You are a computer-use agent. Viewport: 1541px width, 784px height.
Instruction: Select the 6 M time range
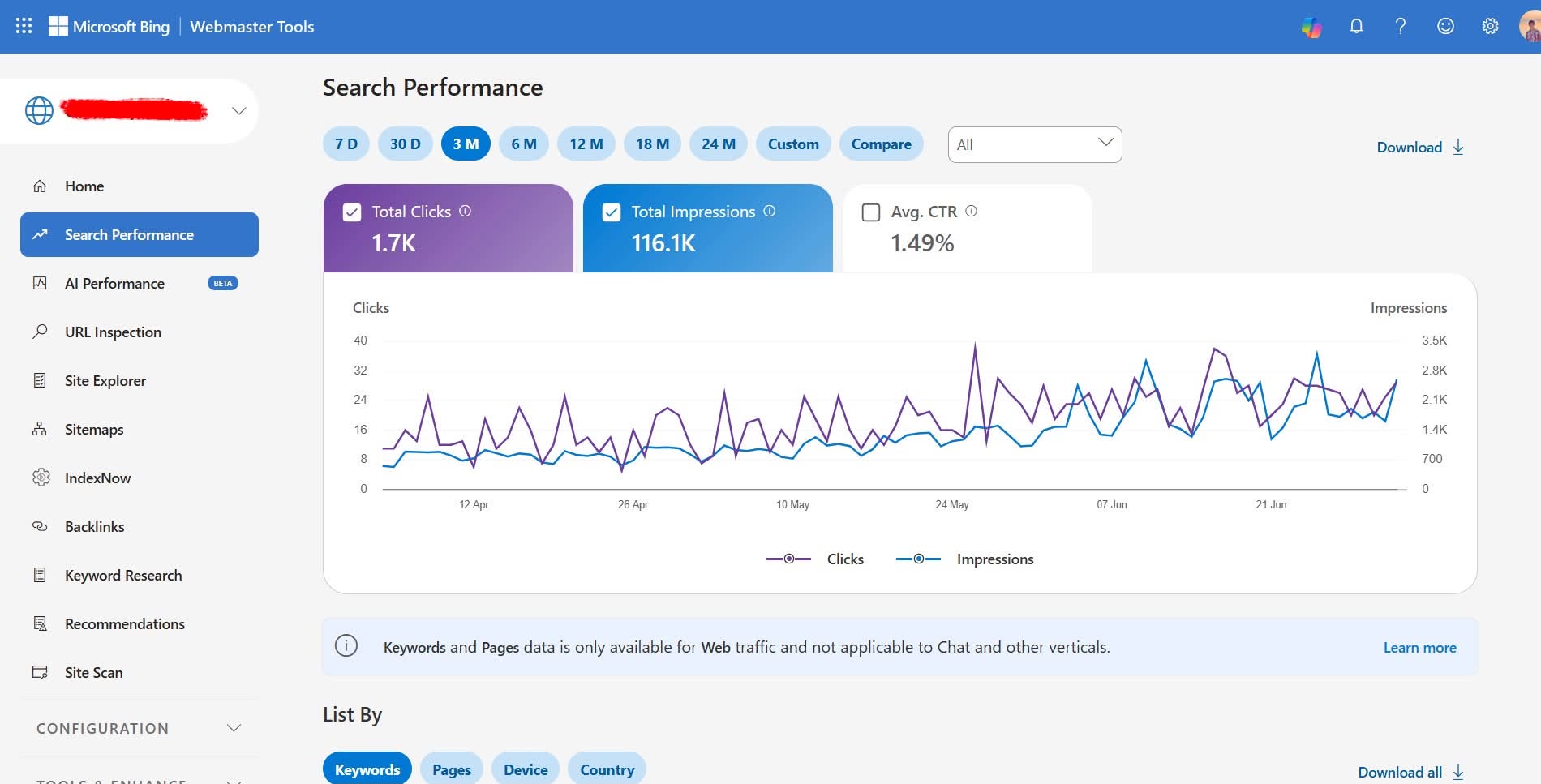coord(524,144)
